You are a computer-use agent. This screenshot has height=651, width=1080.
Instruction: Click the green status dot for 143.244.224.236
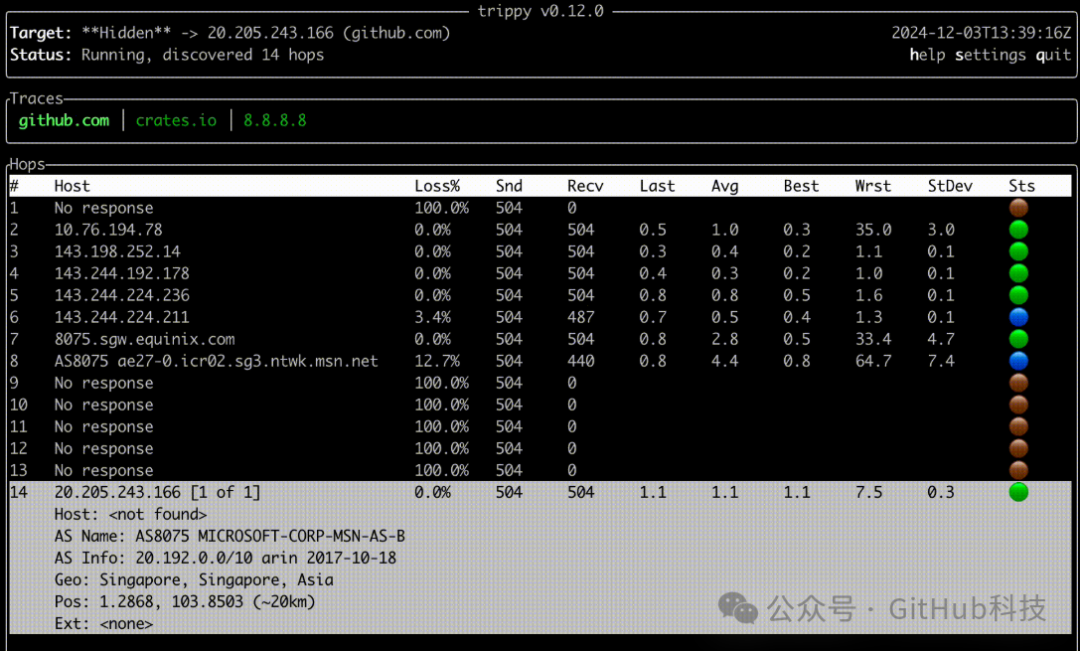coord(1019,295)
